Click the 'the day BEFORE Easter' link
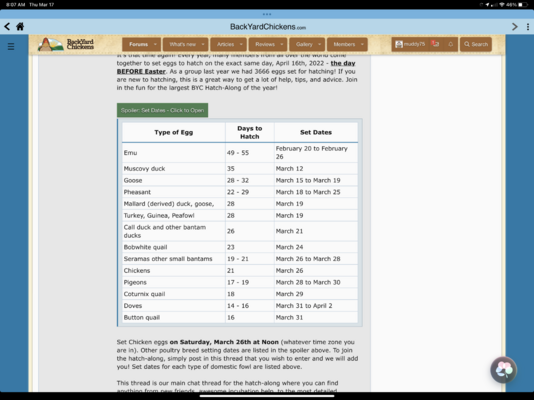Screen dimensions: 534x400 pos(236,67)
